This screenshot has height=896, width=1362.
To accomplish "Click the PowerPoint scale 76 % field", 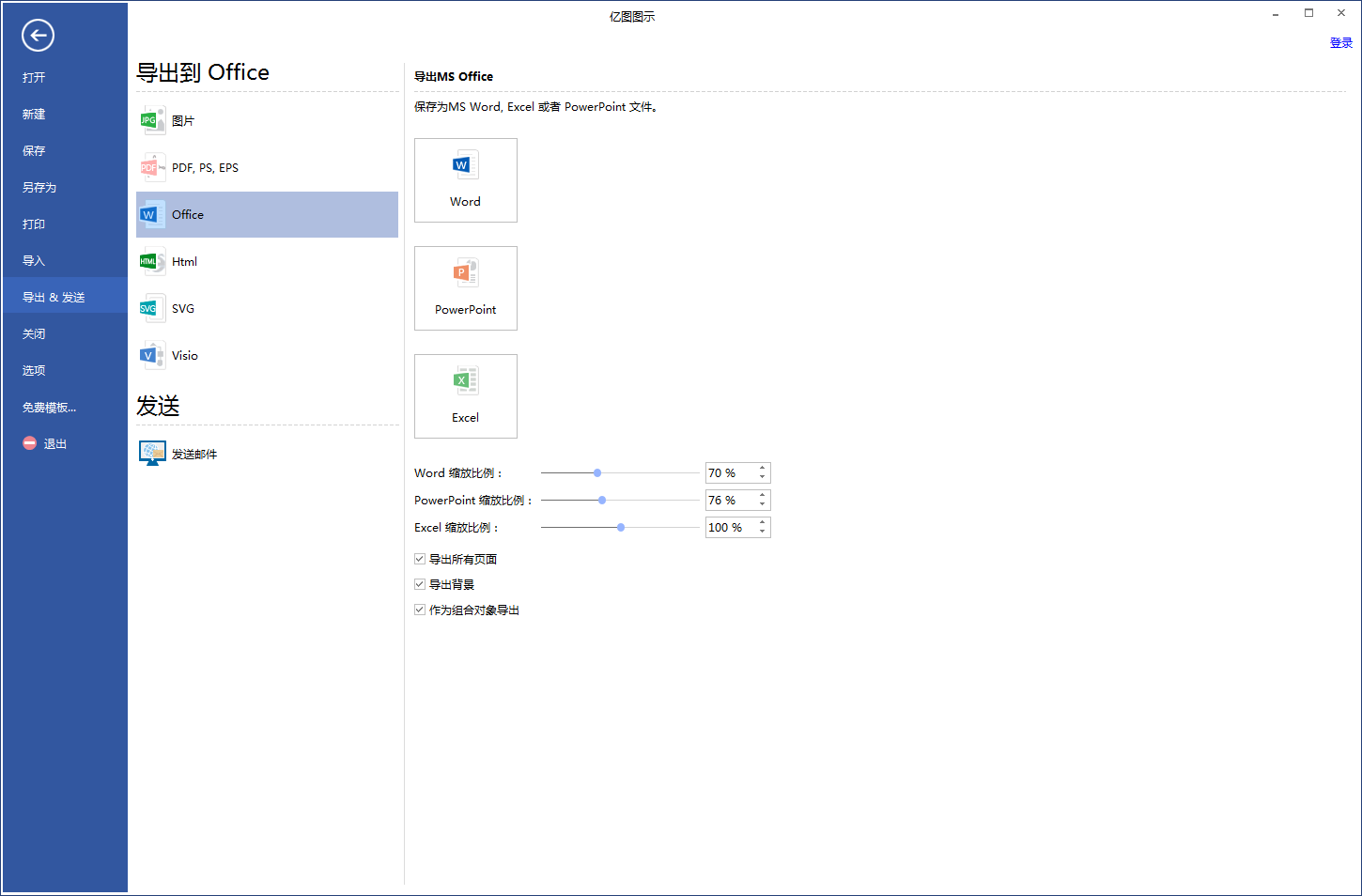I will click(x=730, y=501).
